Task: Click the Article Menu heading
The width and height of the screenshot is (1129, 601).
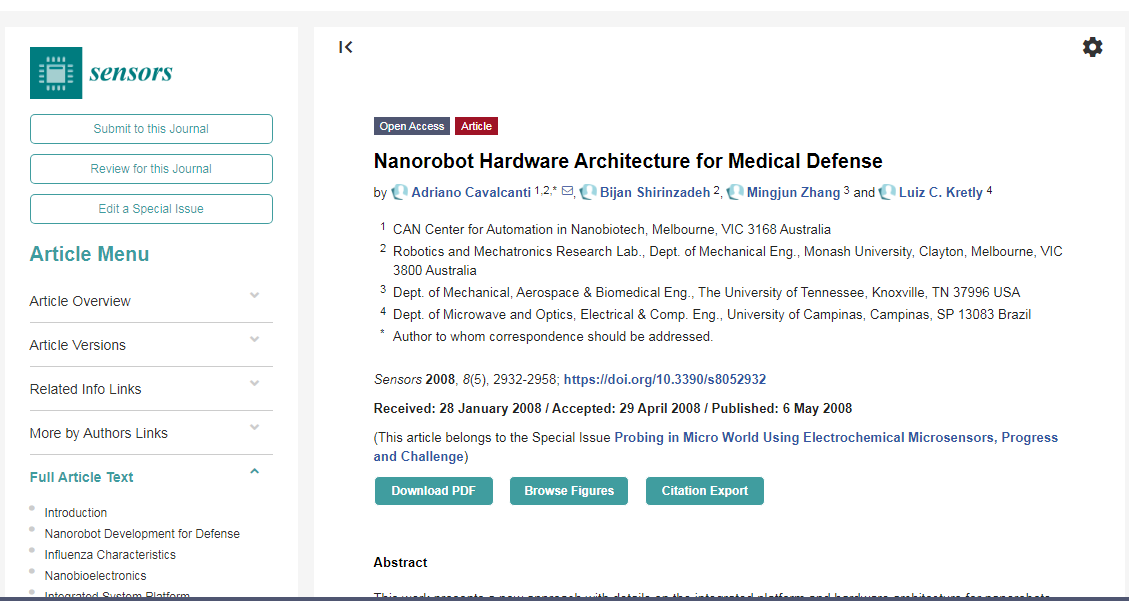Action: (x=89, y=254)
